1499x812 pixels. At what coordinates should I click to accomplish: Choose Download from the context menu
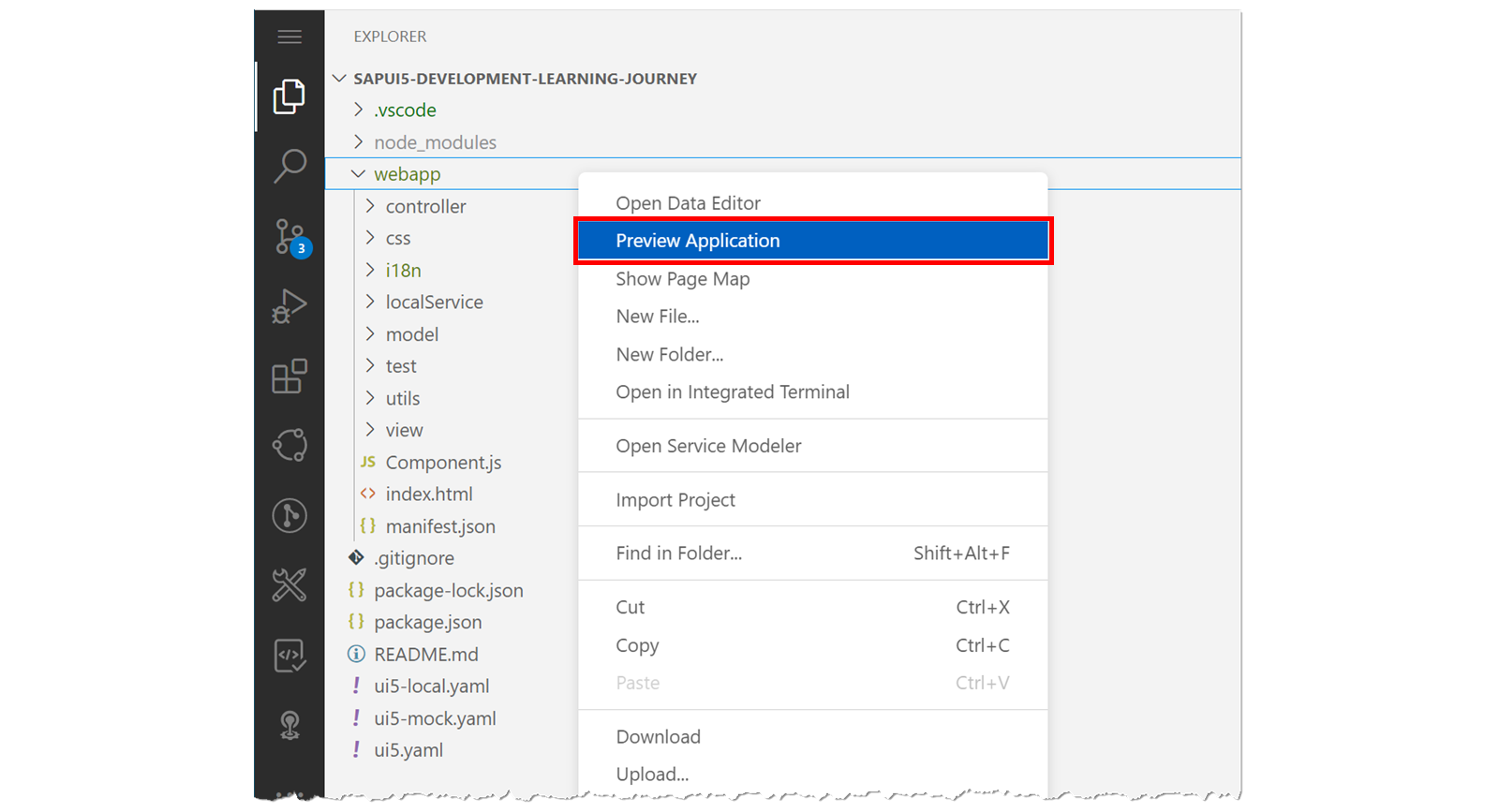coord(812,737)
